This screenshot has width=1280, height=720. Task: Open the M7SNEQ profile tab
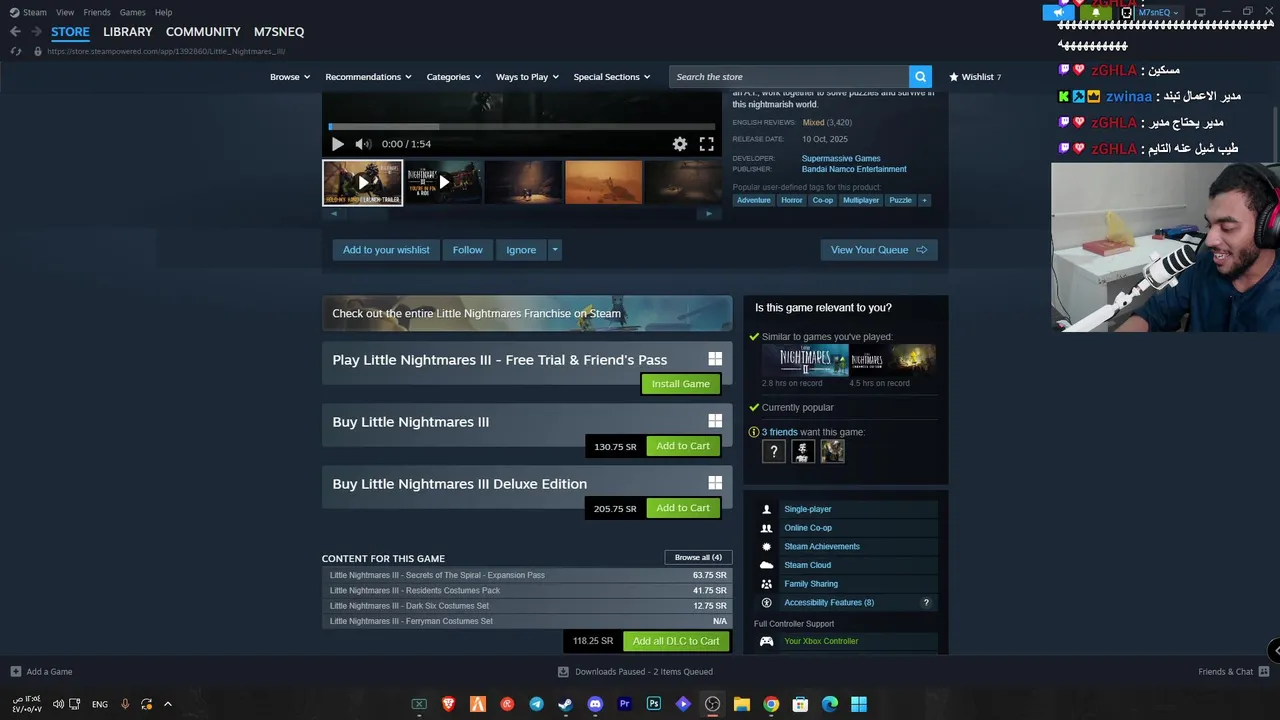coord(279,31)
